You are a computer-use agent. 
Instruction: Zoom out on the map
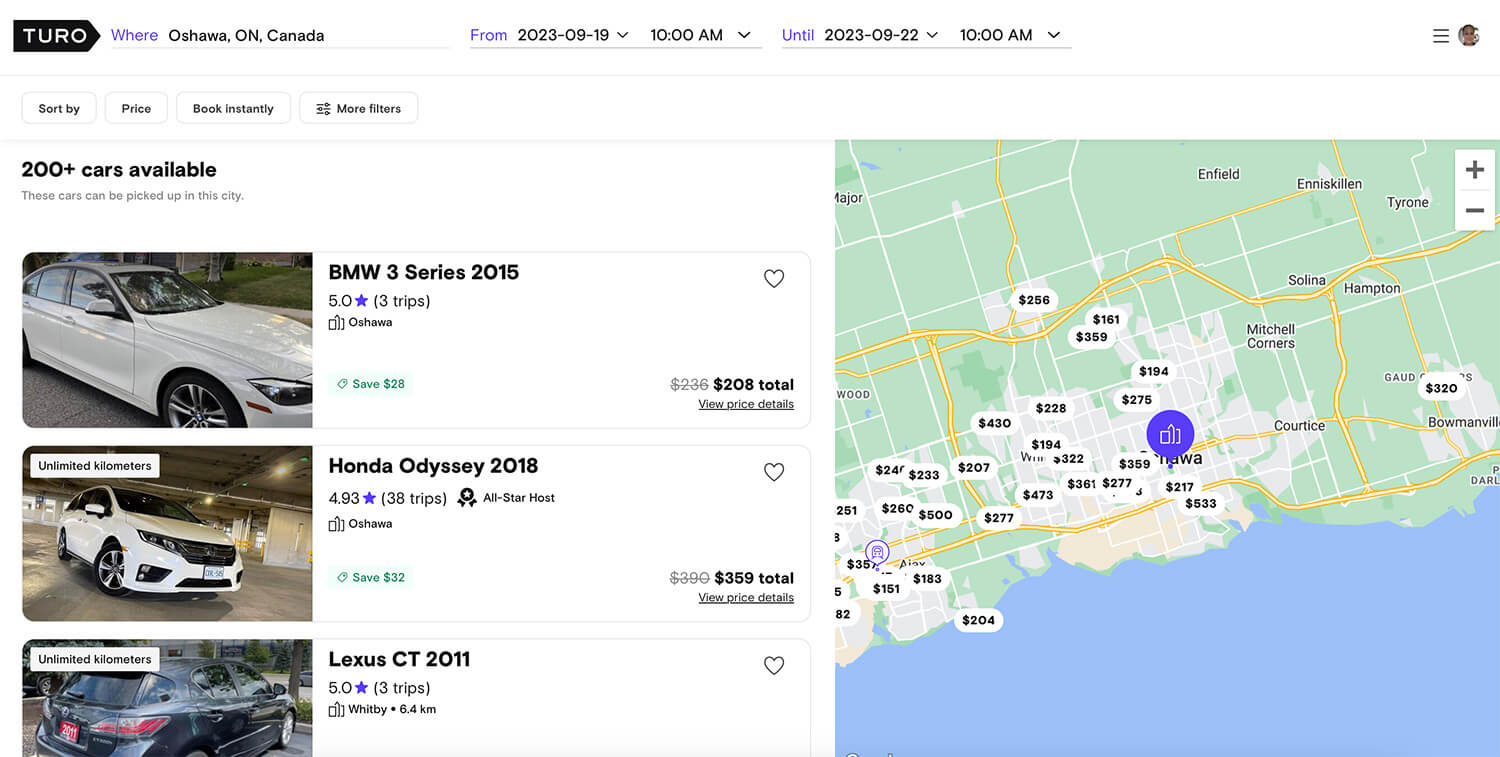click(x=1475, y=210)
